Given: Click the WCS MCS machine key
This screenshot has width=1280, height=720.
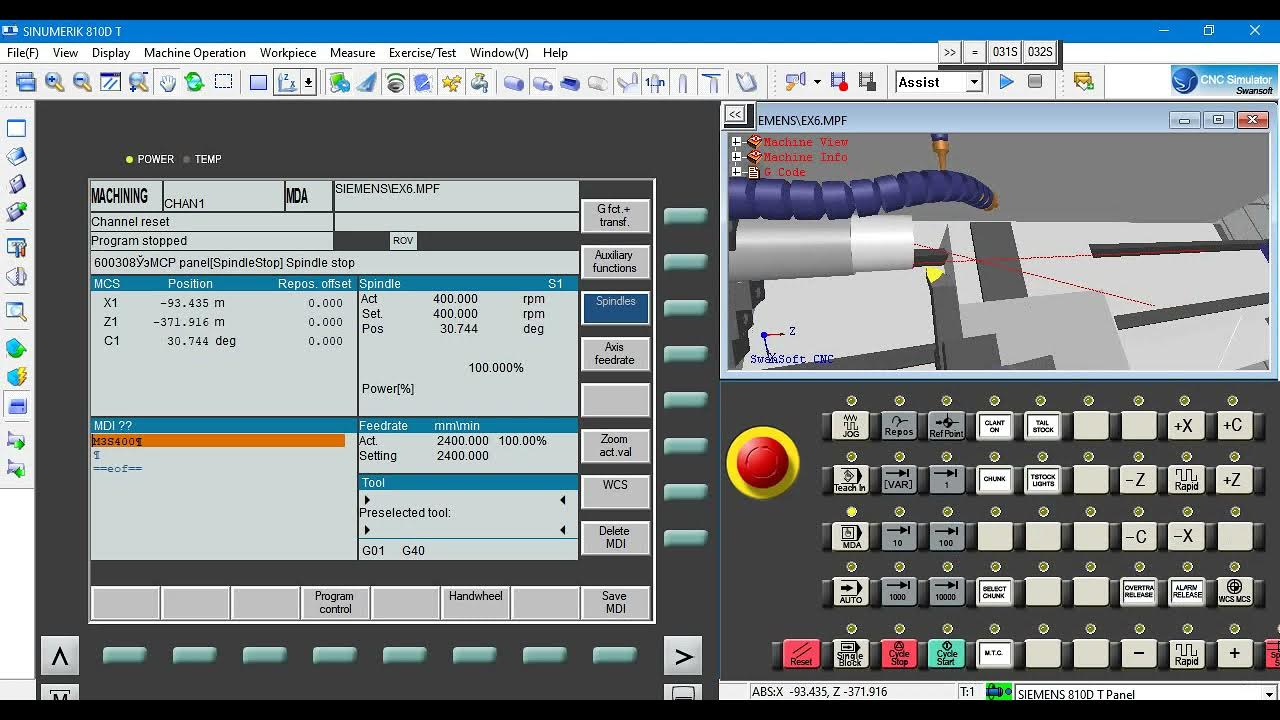Looking at the screenshot, I should click(x=1234, y=591).
